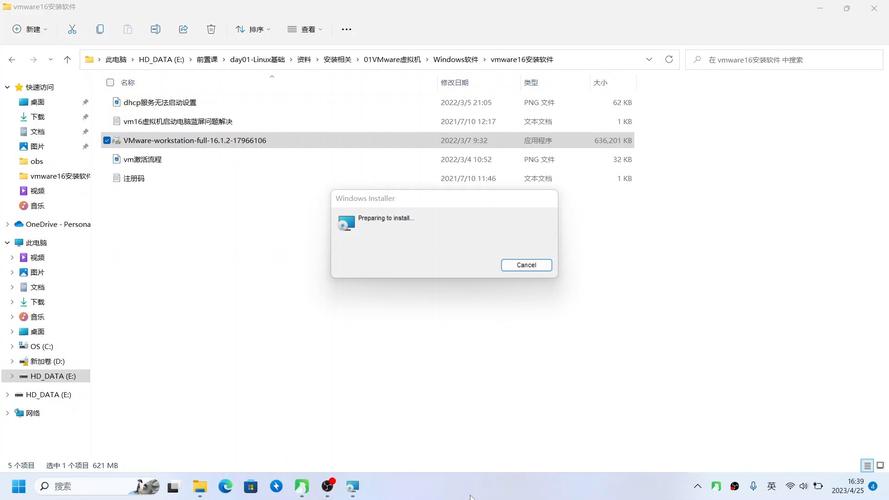This screenshot has width=889, height=500.
Task: Click the Refresh button beside address bar
Action: [x=669, y=60]
